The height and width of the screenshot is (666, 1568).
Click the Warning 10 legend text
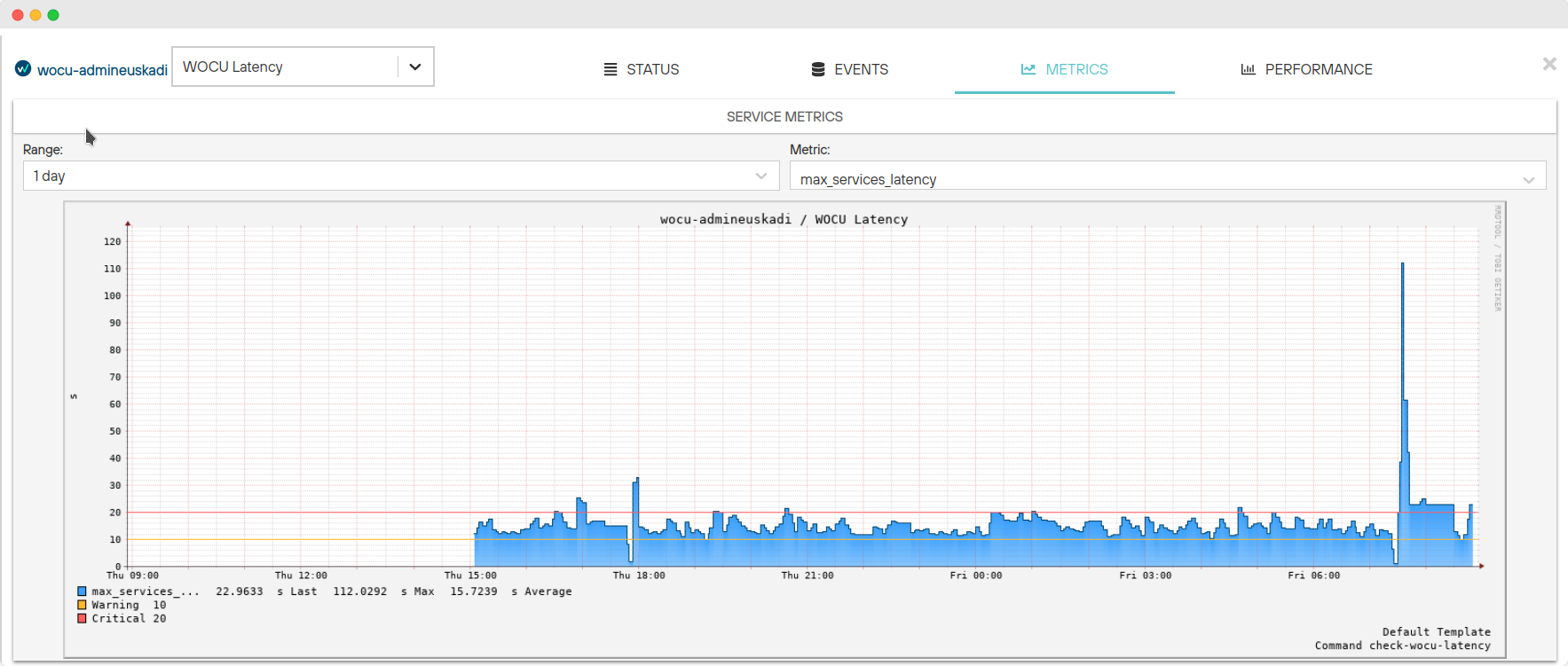pos(129,605)
